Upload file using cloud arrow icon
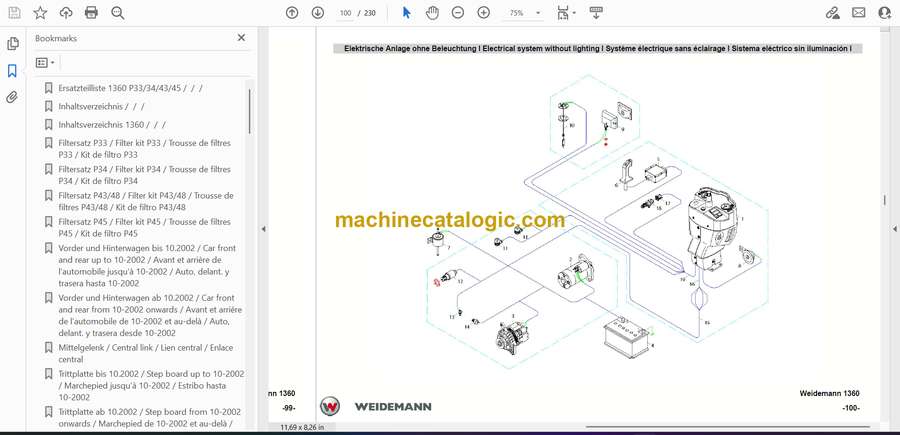This screenshot has width=900, height=435. click(x=66, y=13)
